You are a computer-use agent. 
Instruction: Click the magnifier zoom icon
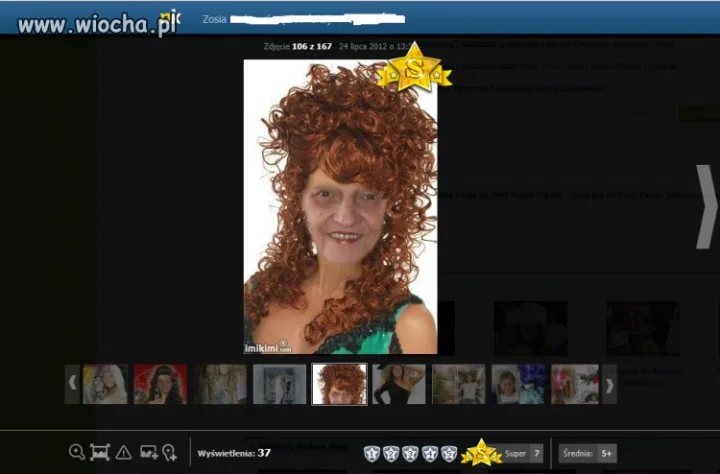pyautogui.click(x=77, y=452)
